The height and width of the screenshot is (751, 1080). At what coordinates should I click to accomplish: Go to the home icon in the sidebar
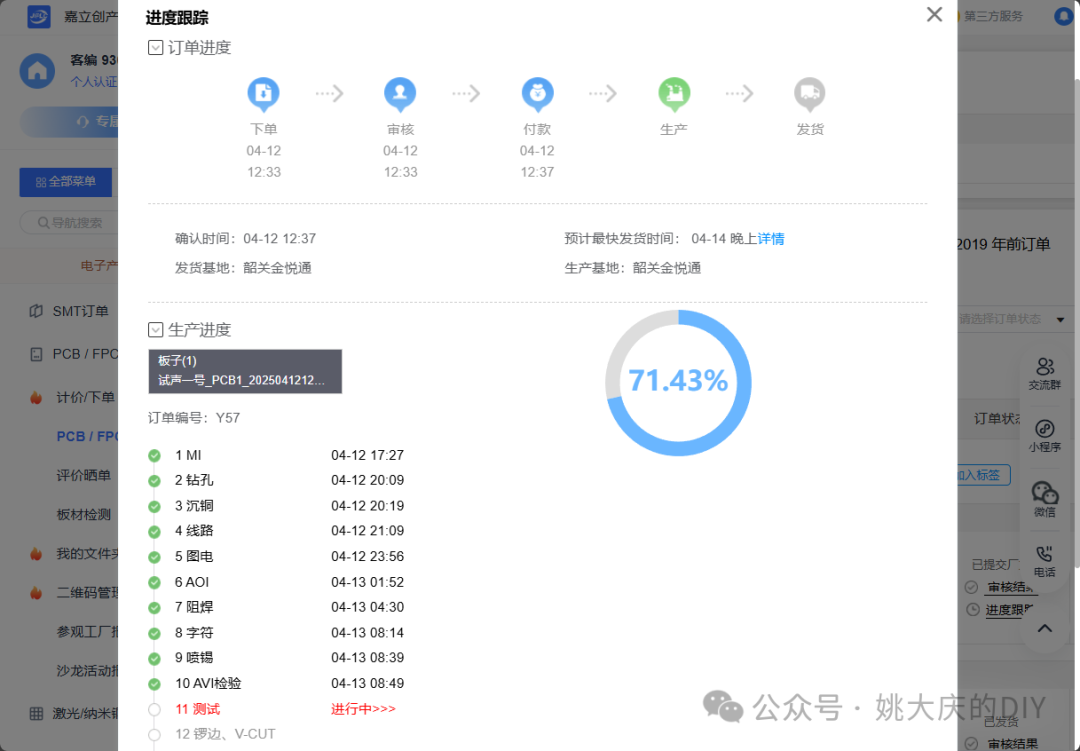point(37,71)
